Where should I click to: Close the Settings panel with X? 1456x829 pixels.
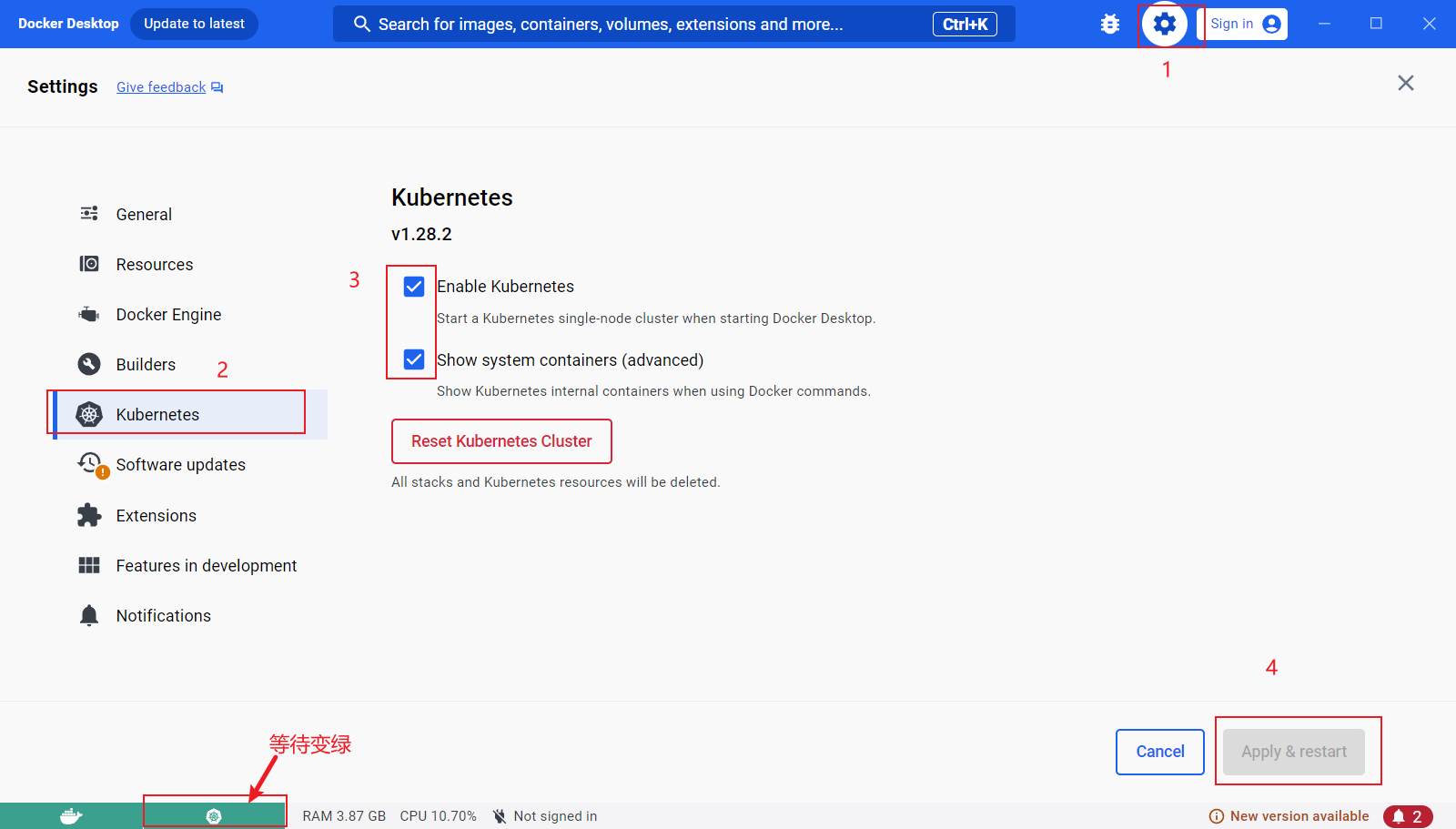click(1405, 84)
